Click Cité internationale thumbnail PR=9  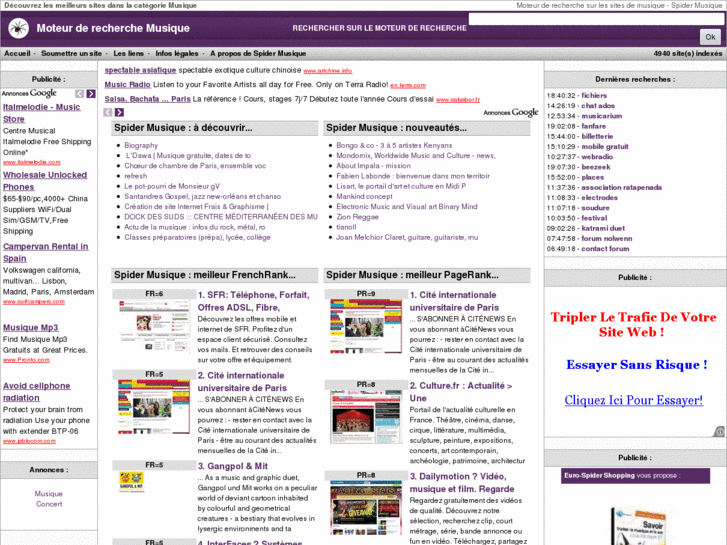pyautogui.click(x=366, y=326)
